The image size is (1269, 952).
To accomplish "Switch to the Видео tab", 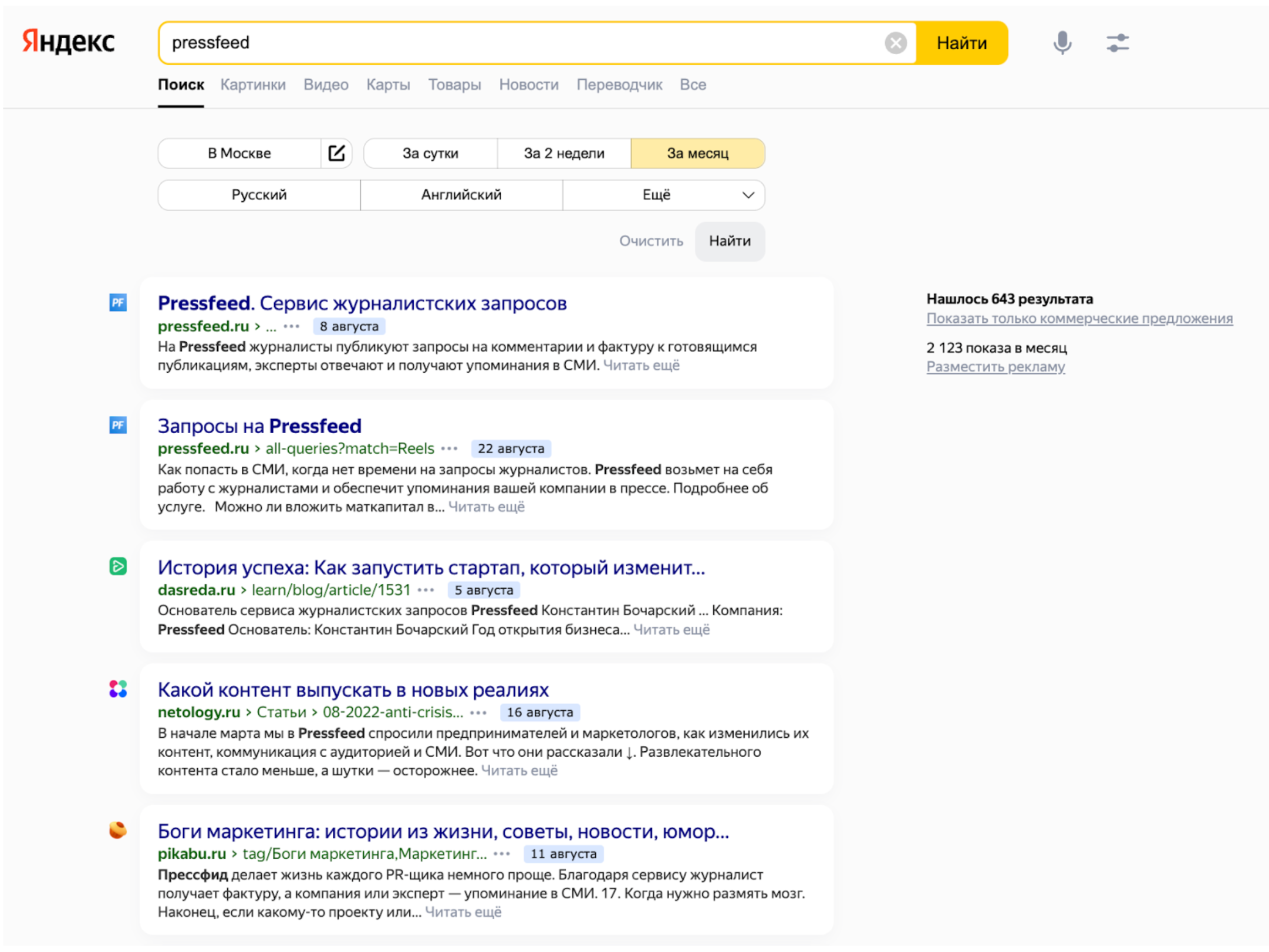I will coord(326,85).
